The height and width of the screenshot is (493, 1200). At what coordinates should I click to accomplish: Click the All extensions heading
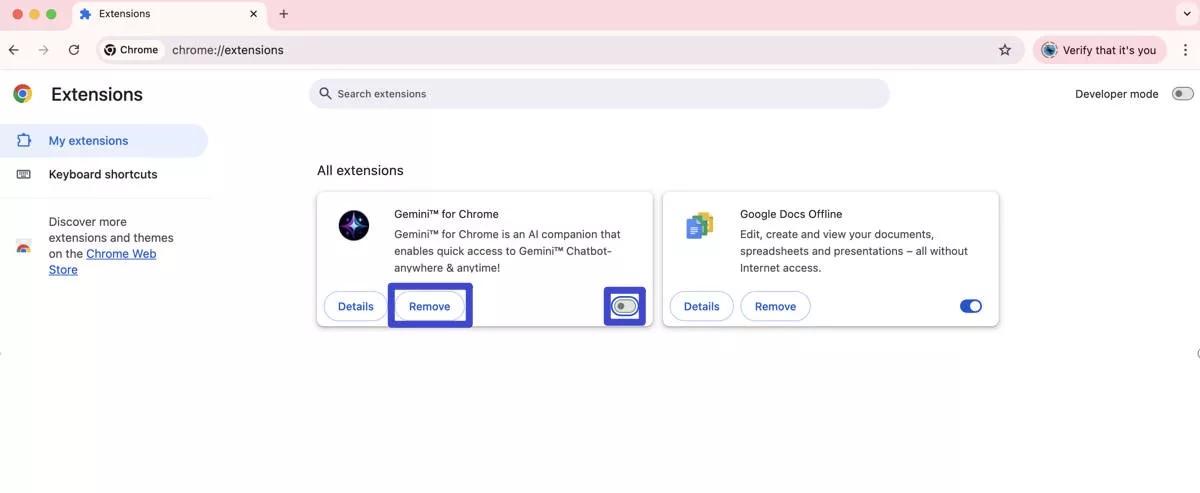coord(360,171)
